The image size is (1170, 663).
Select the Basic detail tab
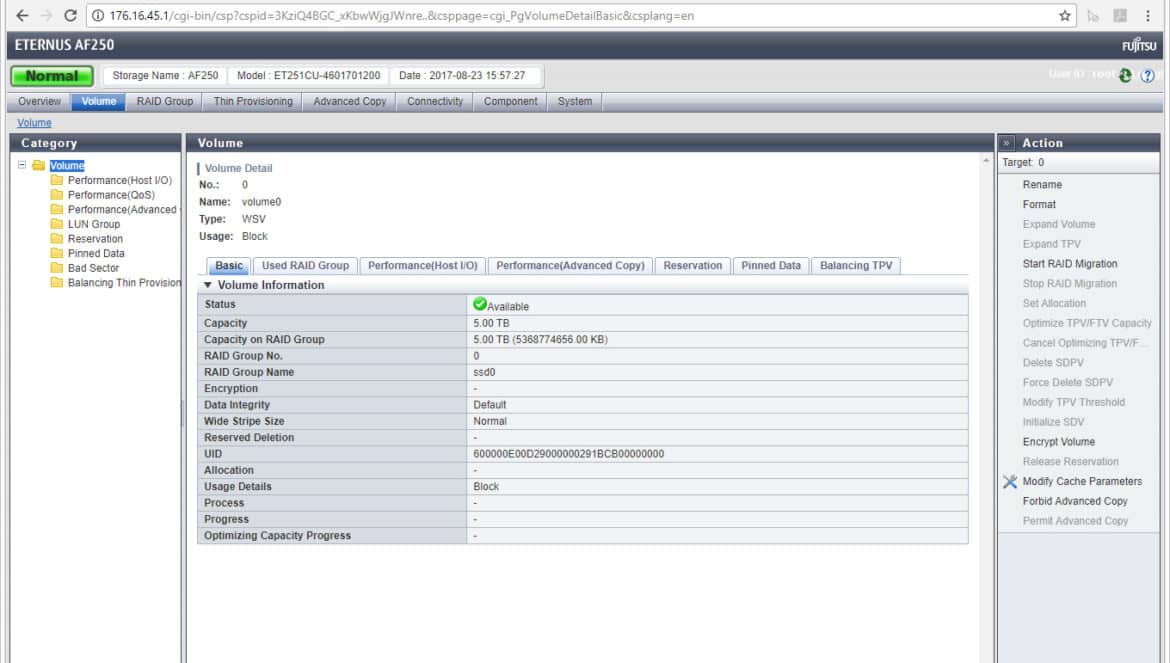229,265
